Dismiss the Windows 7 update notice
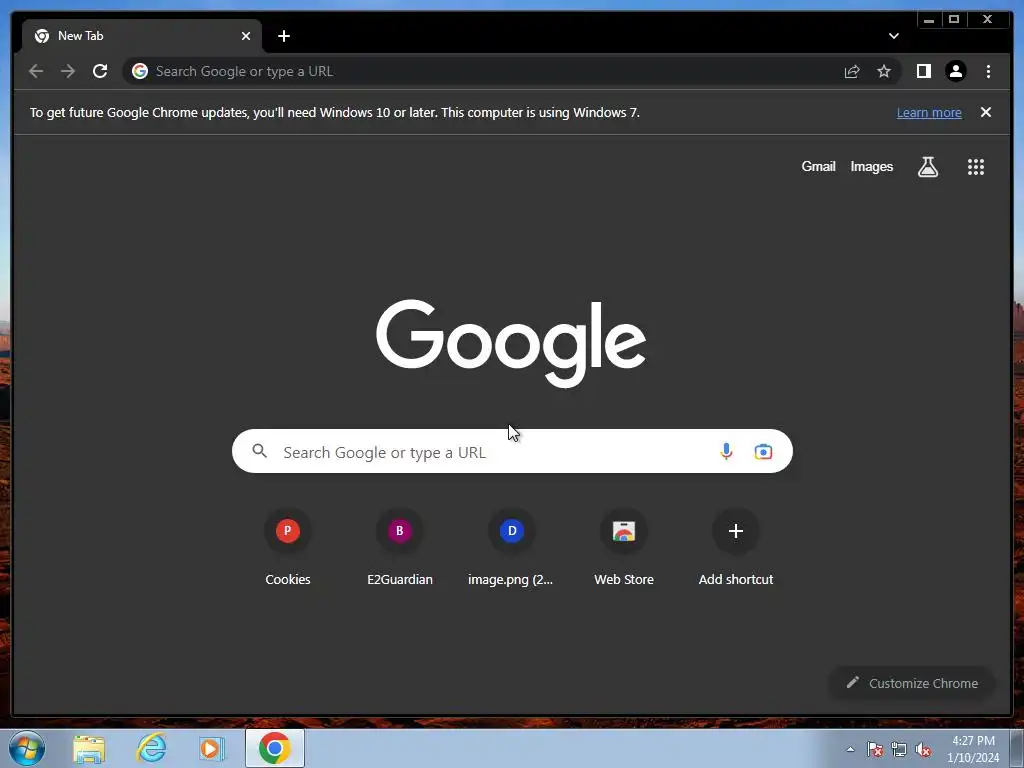1024x768 pixels. (x=986, y=112)
